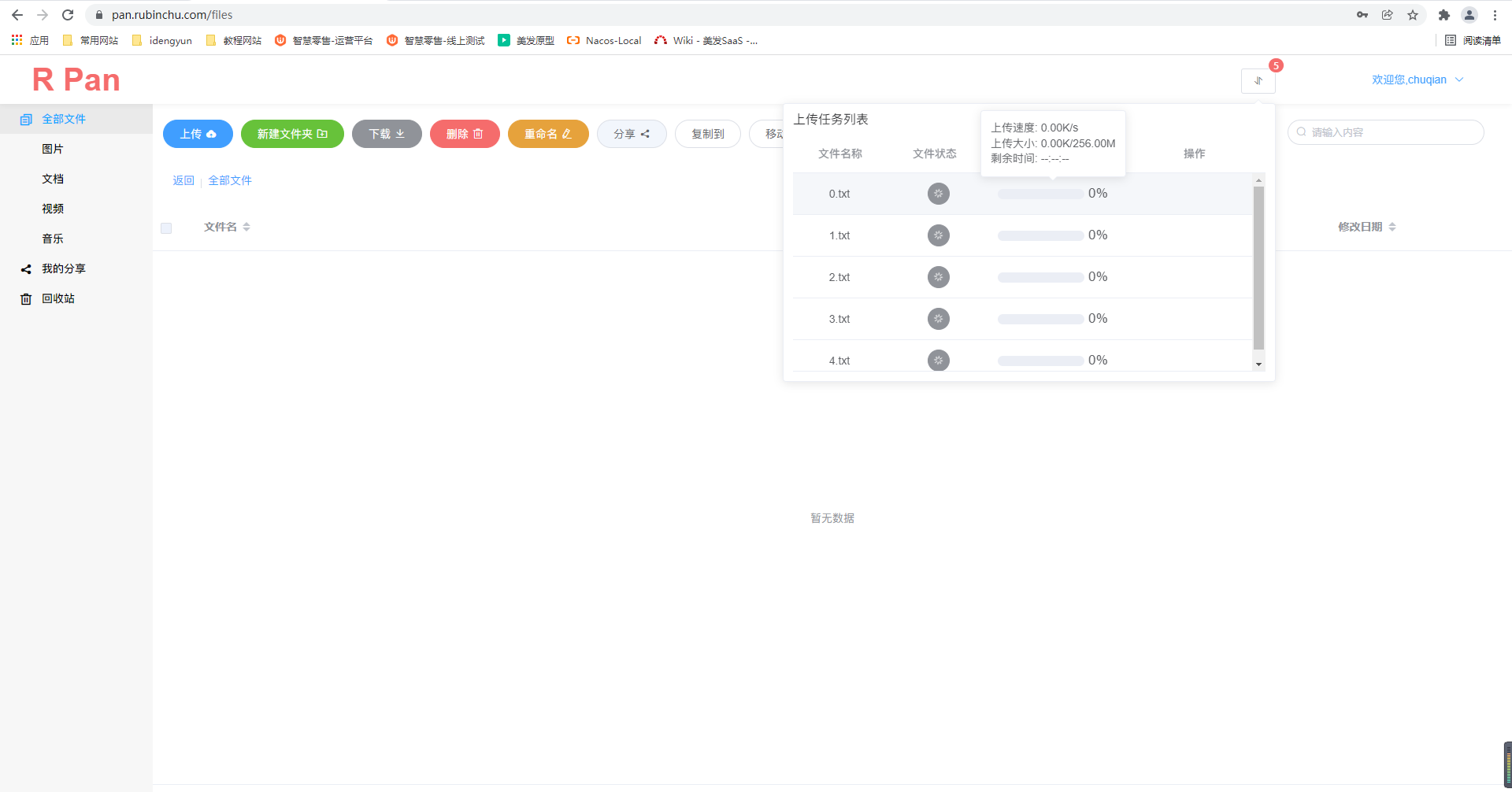Open idengyun bookmark folder
Image resolution: width=1512 pixels, height=792 pixels.
click(161, 40)
